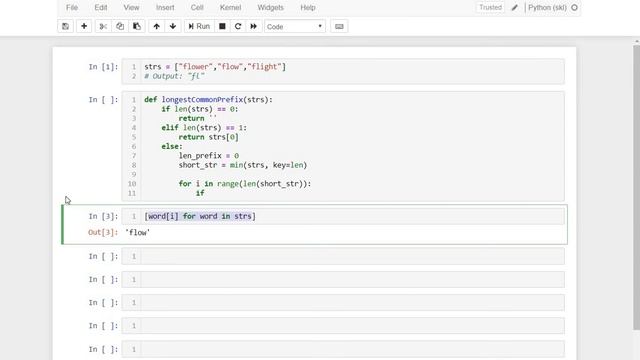Screen dimensions: 640x360
Task: Open the command palette keyboard icon
Action: 339,27
